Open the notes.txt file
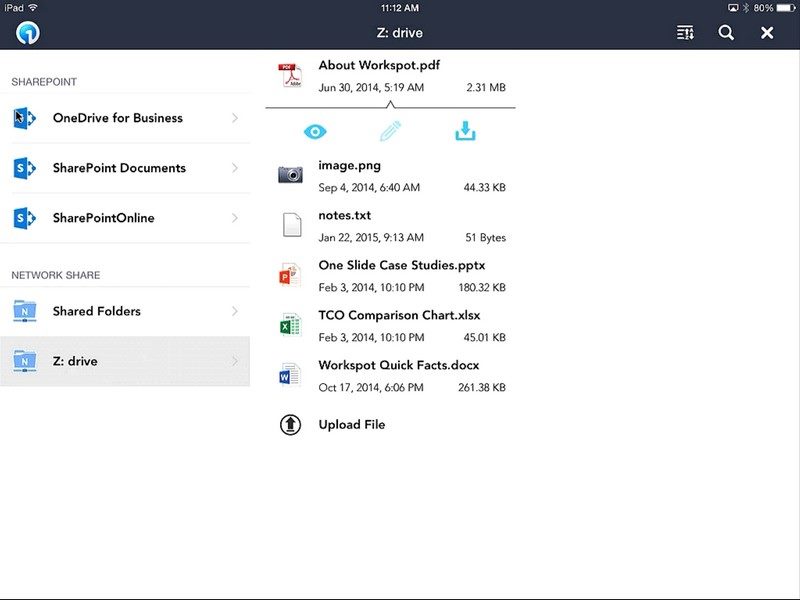This screenshot has width=800, height=600. [391, 226]
